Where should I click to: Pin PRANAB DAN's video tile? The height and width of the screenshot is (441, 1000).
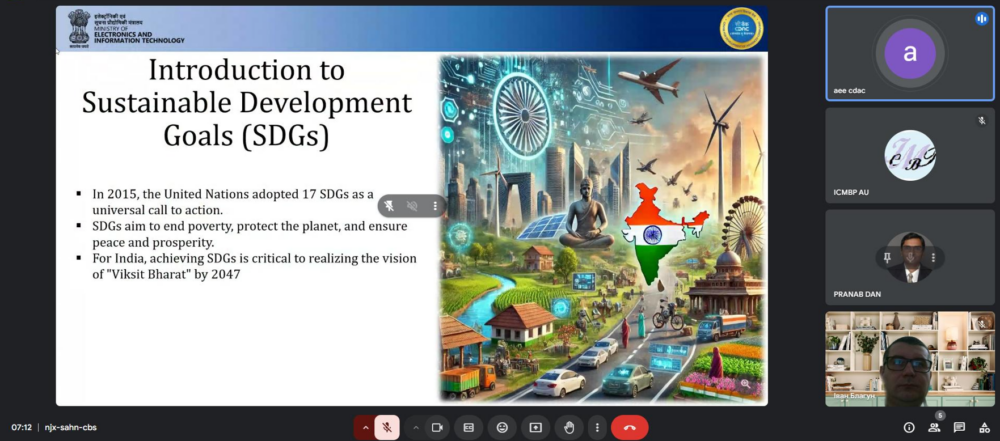coord(885,257)
